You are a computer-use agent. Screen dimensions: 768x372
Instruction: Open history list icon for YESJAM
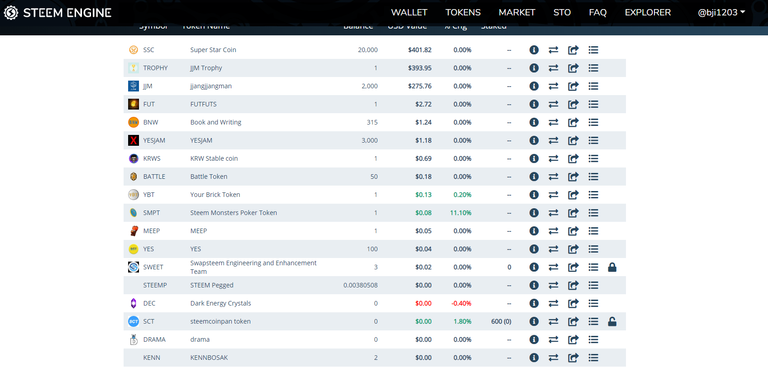[x=593, y=140]
